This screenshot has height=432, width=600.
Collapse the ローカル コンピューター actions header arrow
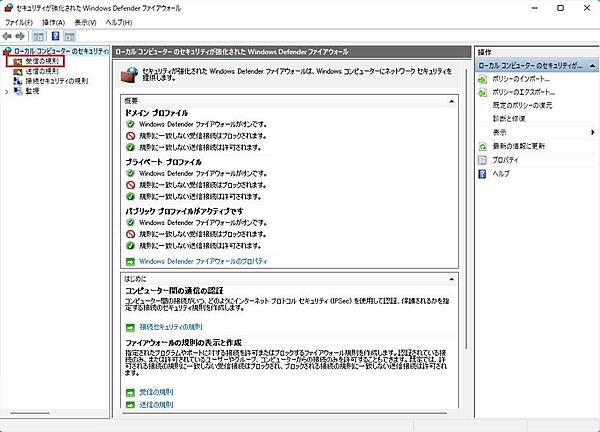click(592, 66)
